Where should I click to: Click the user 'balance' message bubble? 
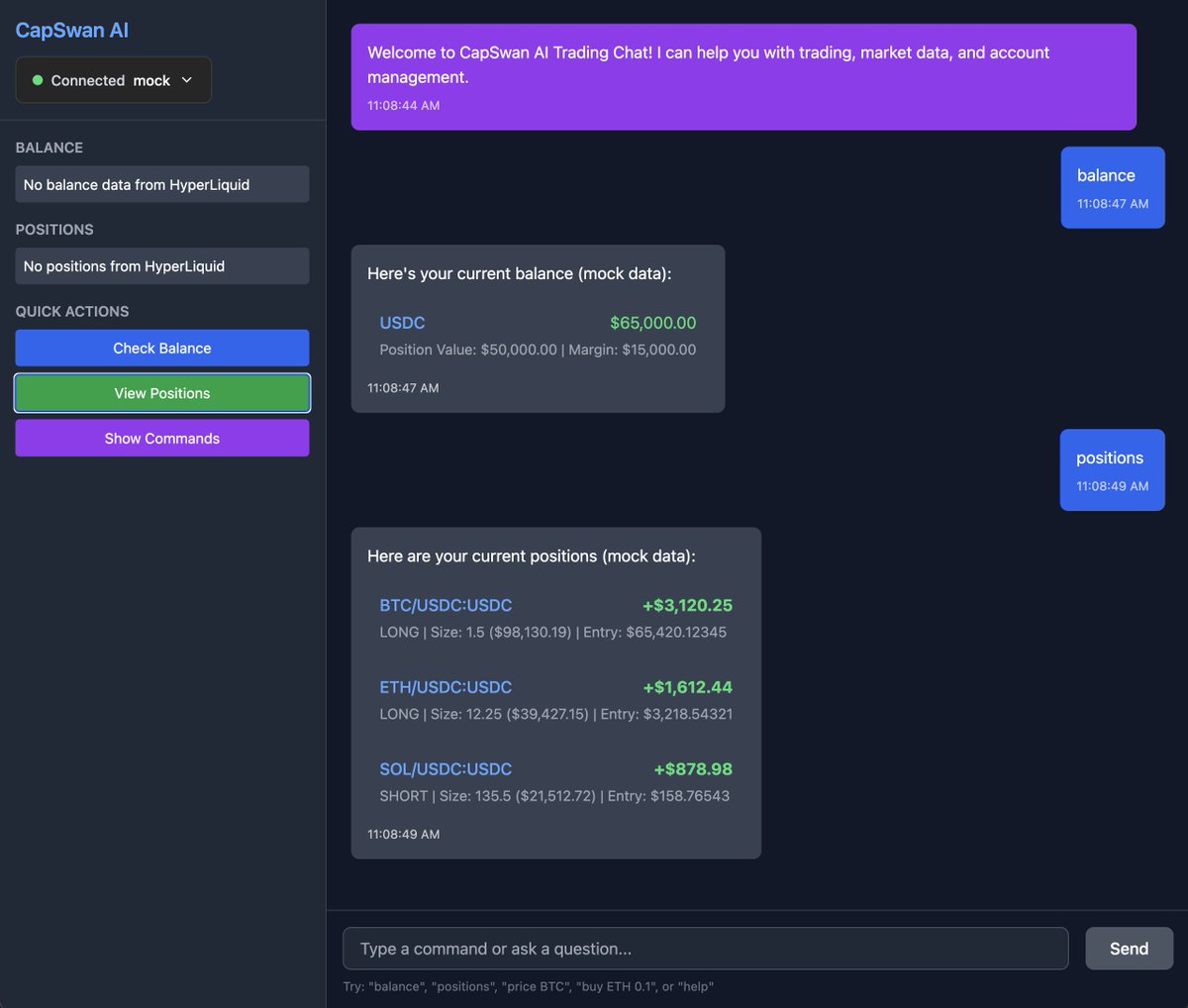pos(1113,187)
